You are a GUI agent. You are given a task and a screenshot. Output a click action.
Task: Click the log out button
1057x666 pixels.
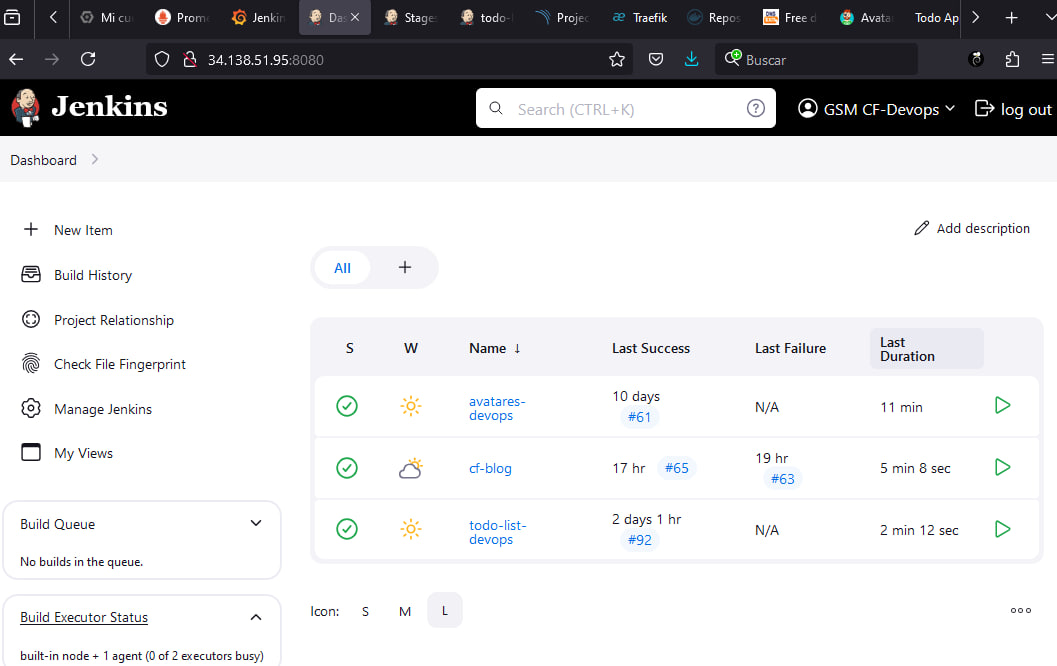coord(1013,109)
